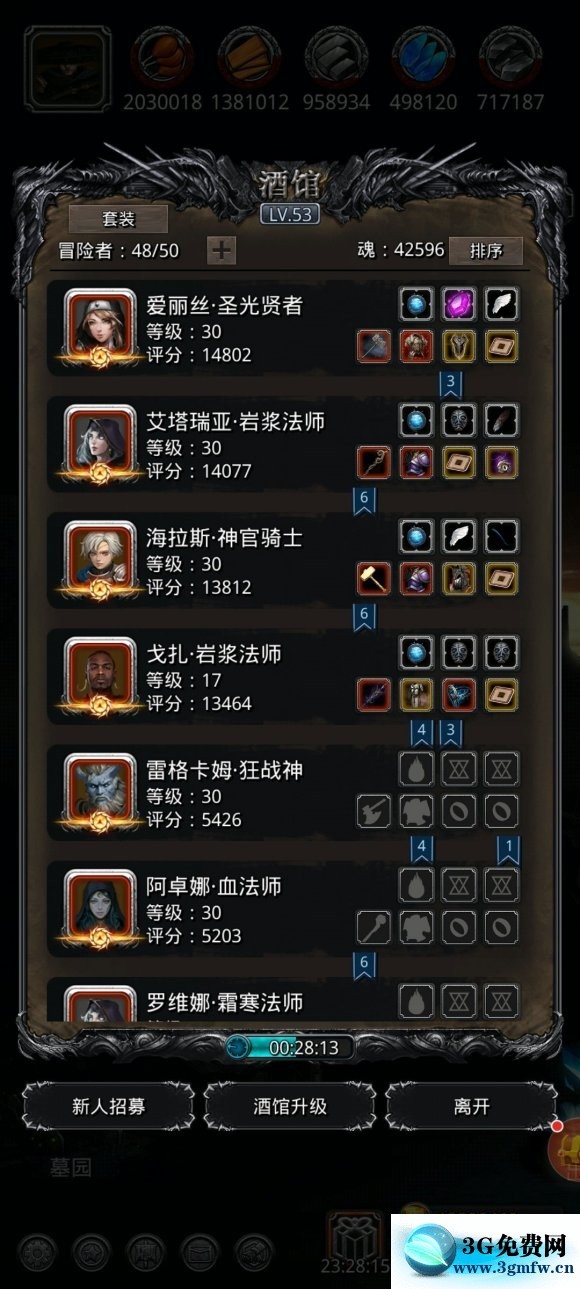The width and height of the screenshot is (580, 1289).
Task: Open the 套装 equipment set tab
Action: (x=118, y=218)
